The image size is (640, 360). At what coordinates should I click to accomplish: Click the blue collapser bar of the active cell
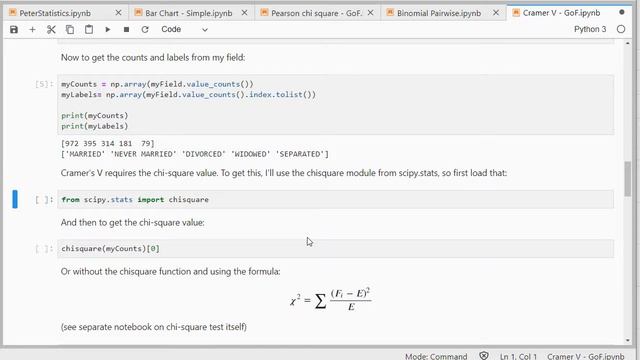(x=15, y=199)
